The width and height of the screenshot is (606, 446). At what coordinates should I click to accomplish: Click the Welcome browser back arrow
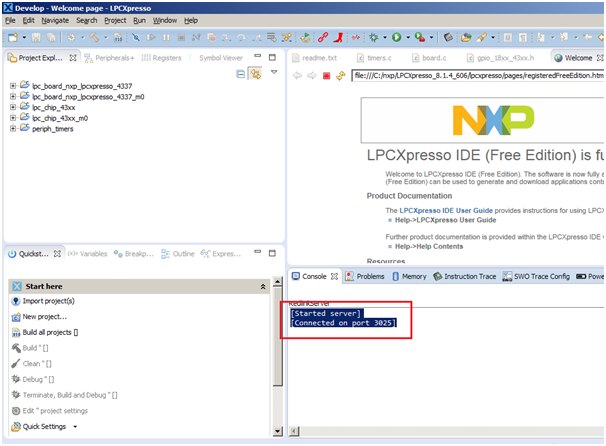[297, 76]
